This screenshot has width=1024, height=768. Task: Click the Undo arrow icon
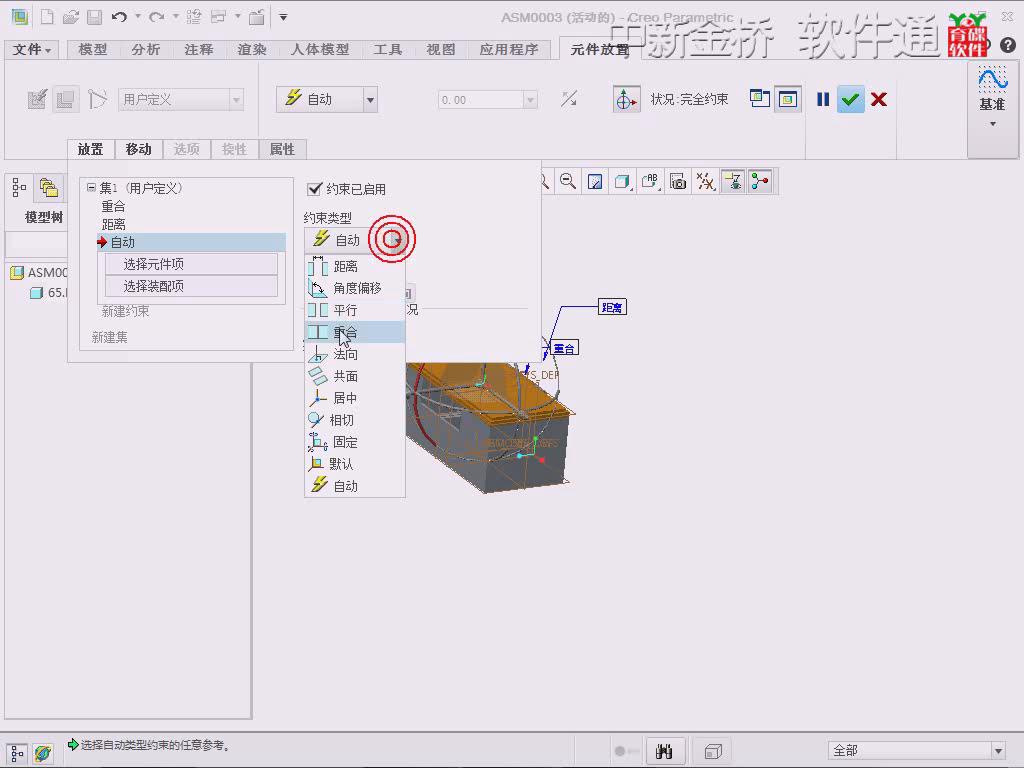[119, 17]
